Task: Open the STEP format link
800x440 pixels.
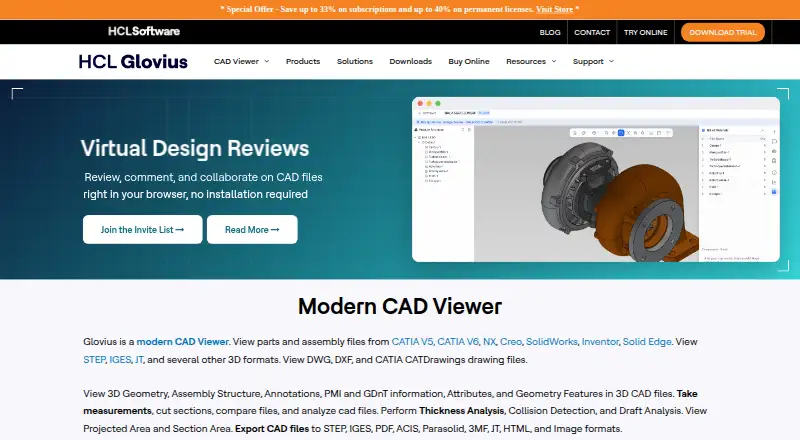Action: pyautogui.click(x=94, y=359)
